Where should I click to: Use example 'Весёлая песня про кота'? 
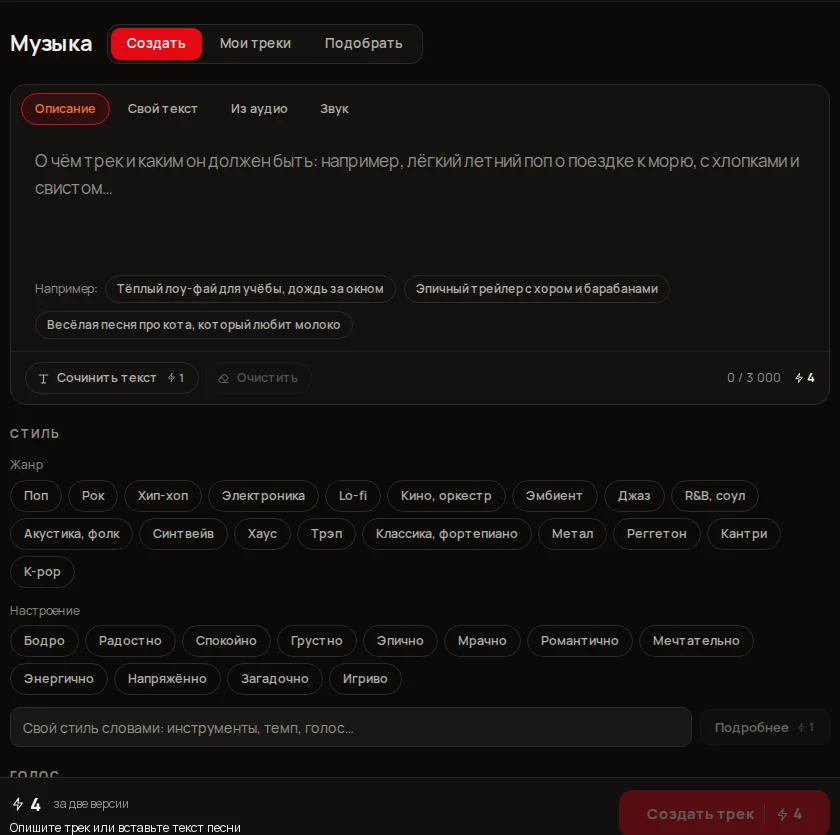click(193, 325)
